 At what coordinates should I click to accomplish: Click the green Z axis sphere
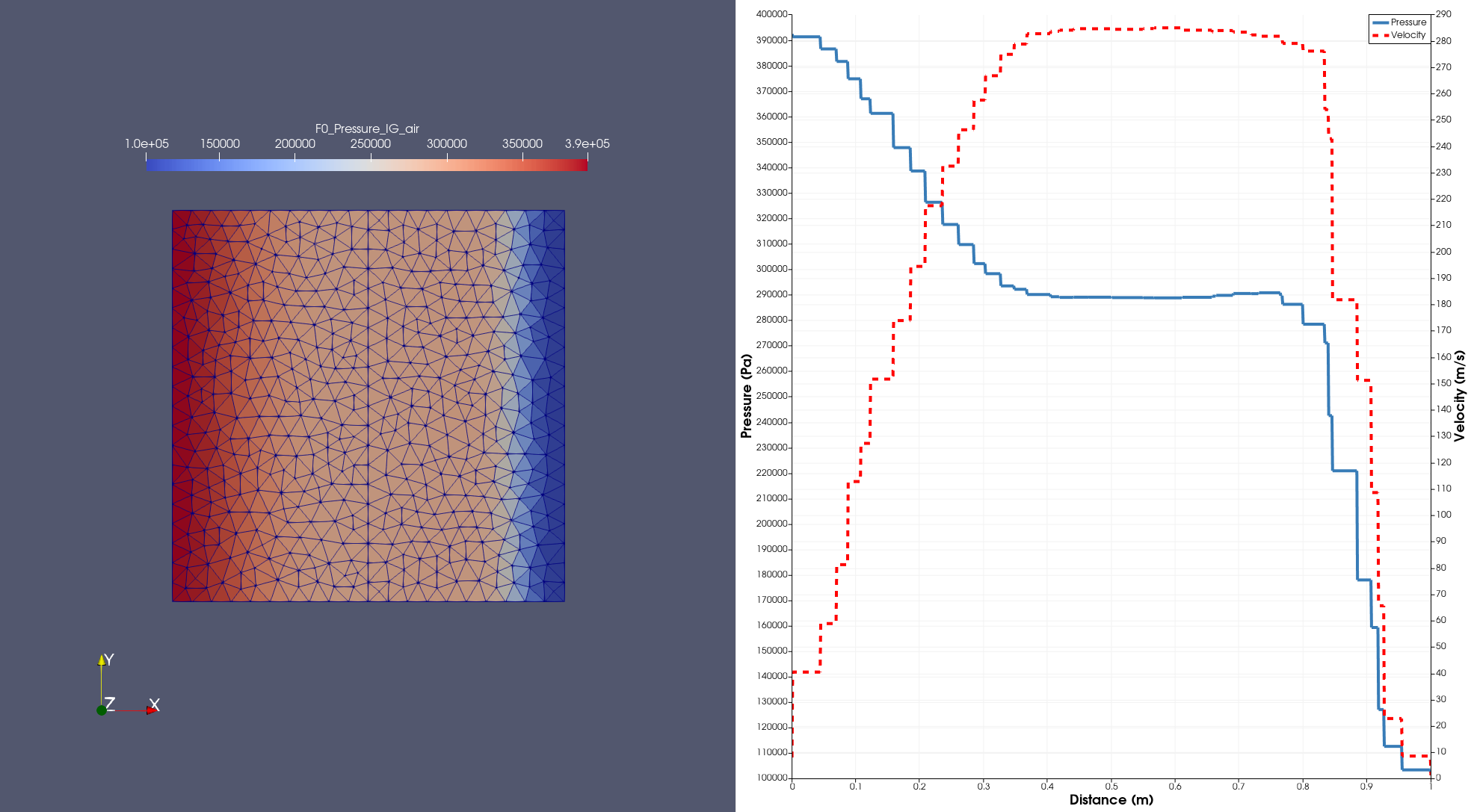click(102, 710)
